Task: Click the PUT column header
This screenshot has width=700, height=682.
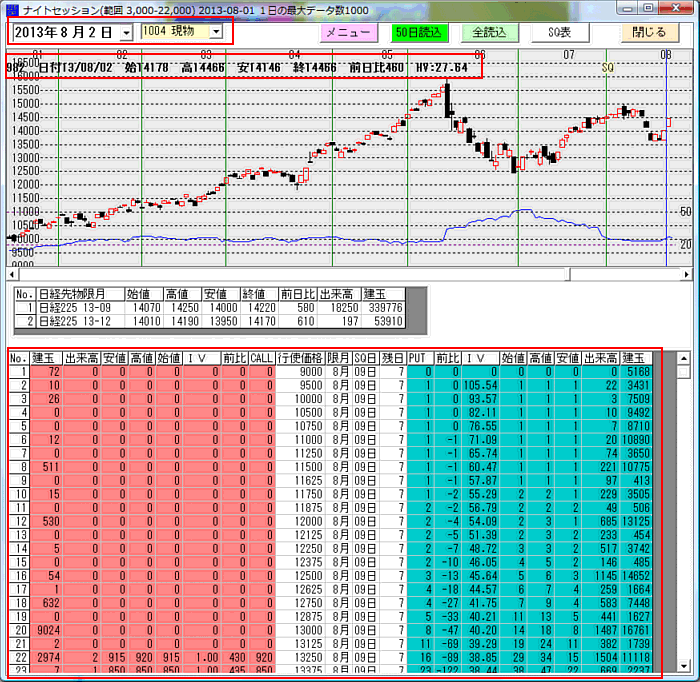Action: coord(418,357)
